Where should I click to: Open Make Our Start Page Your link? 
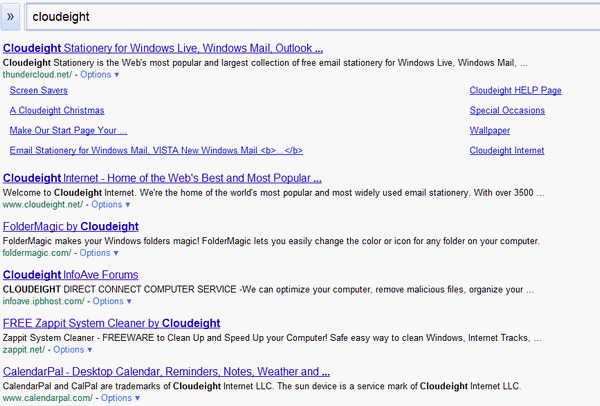[68, 130]
